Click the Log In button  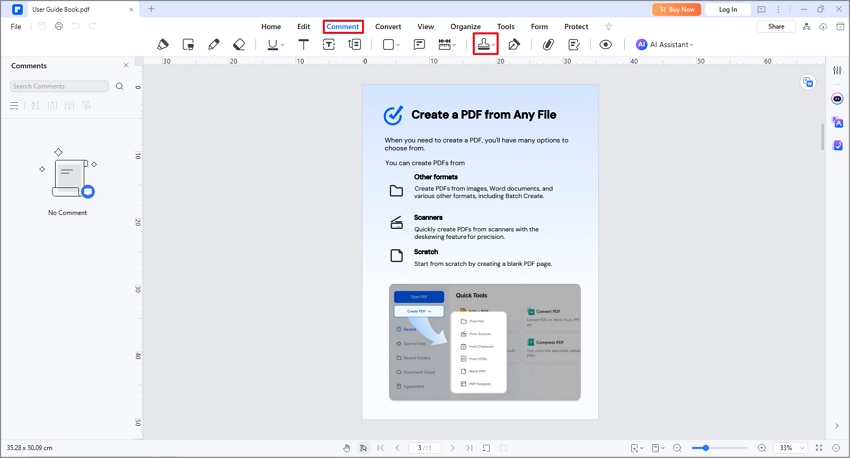(x=728, y=9)
